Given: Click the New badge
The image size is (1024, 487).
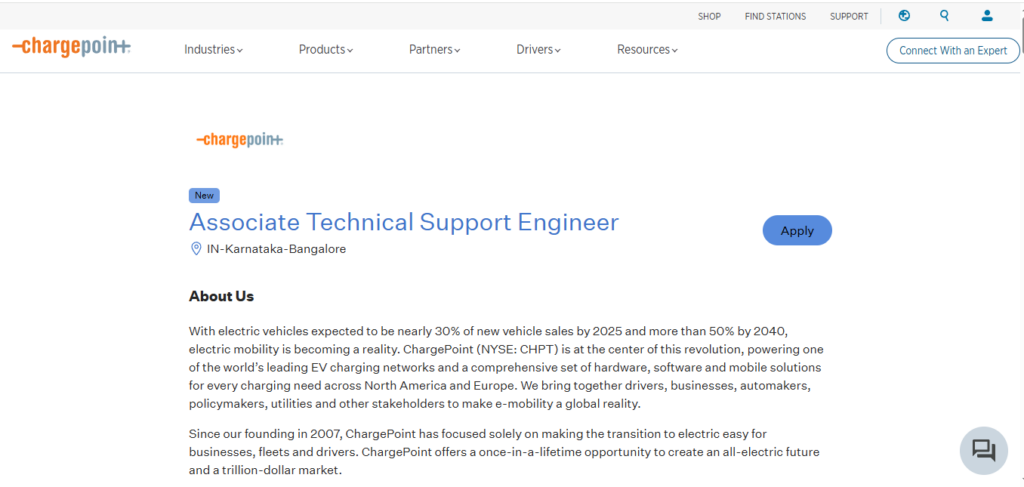Looking at the screenshot, I should click(204, 195).
